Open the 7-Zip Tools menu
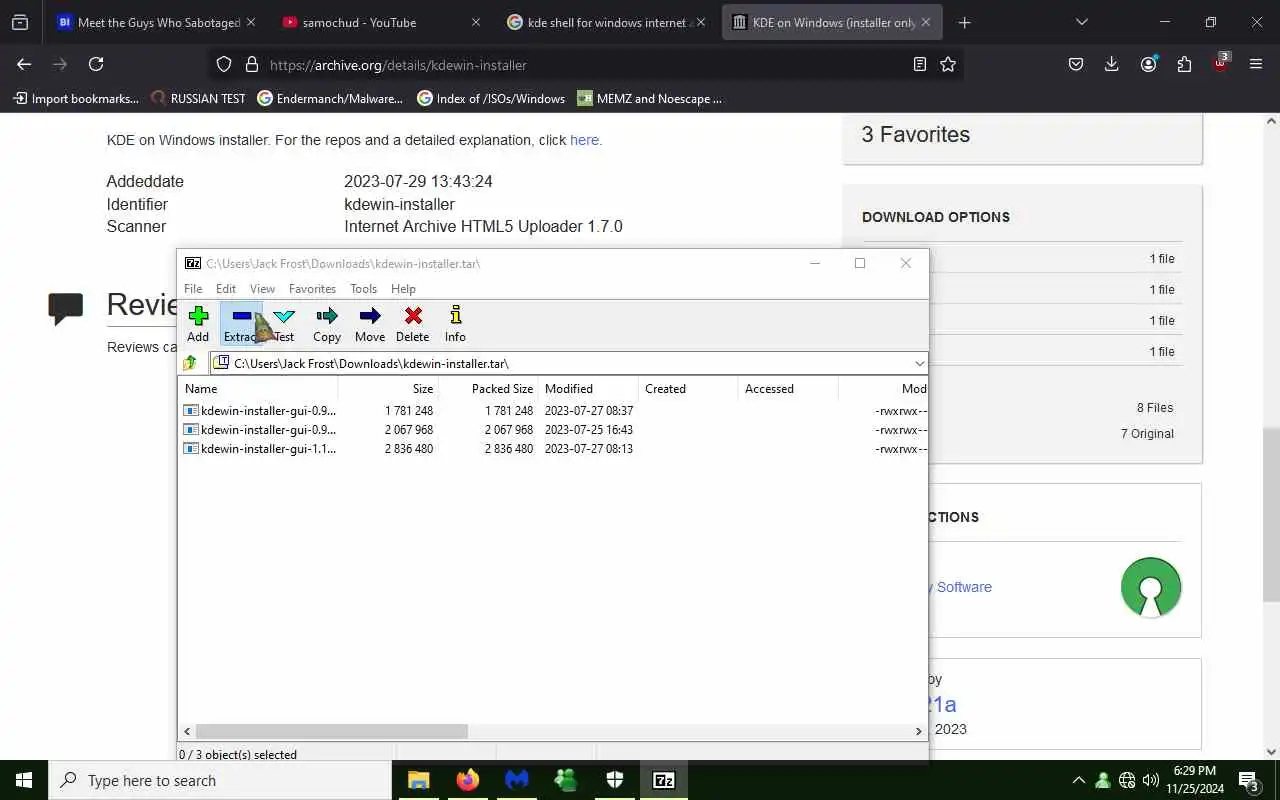Screen dimensions: 1280x800 [363, 289]
